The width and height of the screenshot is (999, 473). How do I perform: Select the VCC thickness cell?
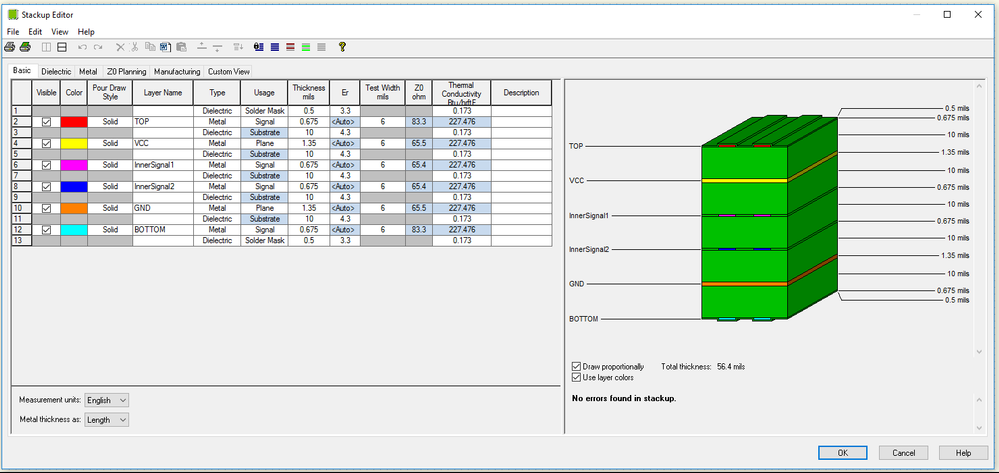click(310, 143)
